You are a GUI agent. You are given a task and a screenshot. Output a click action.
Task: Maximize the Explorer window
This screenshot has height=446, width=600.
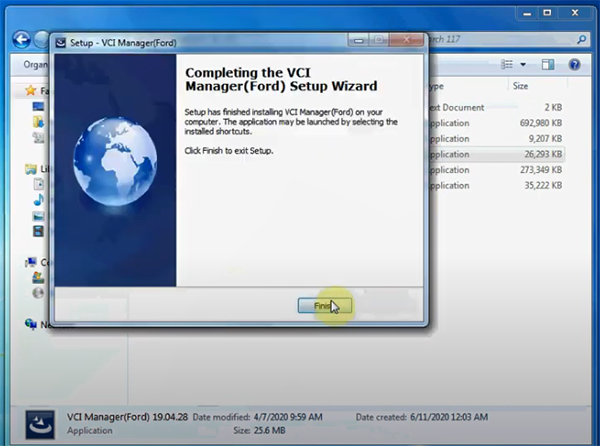(x=547, y=13)
